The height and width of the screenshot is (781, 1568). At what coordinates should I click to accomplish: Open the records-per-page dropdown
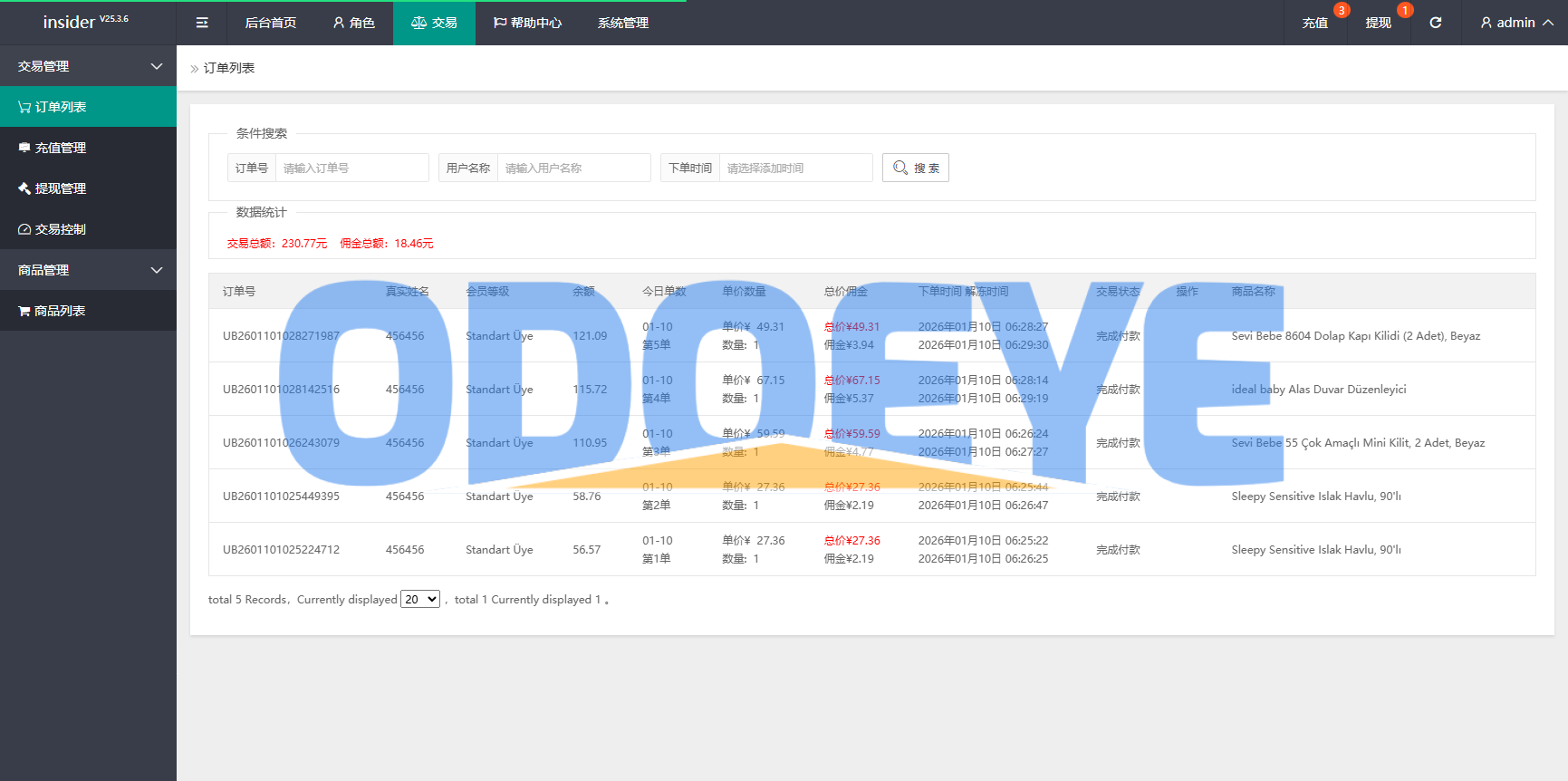pos(420,599)
